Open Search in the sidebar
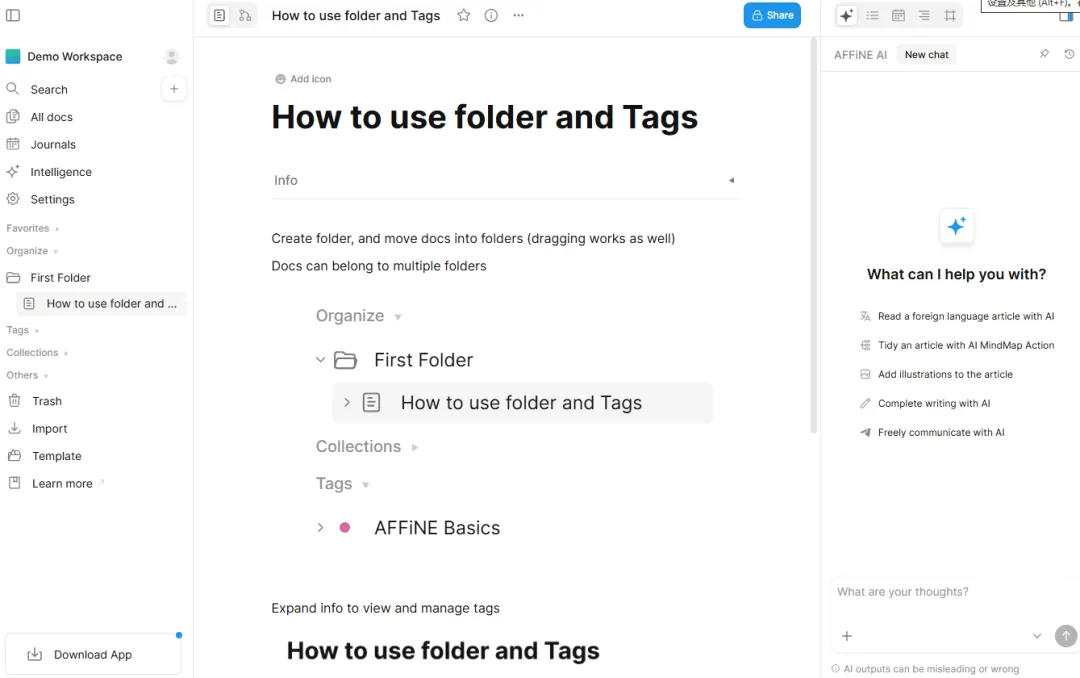This screenshot has height=678, width=1080. 48,90
